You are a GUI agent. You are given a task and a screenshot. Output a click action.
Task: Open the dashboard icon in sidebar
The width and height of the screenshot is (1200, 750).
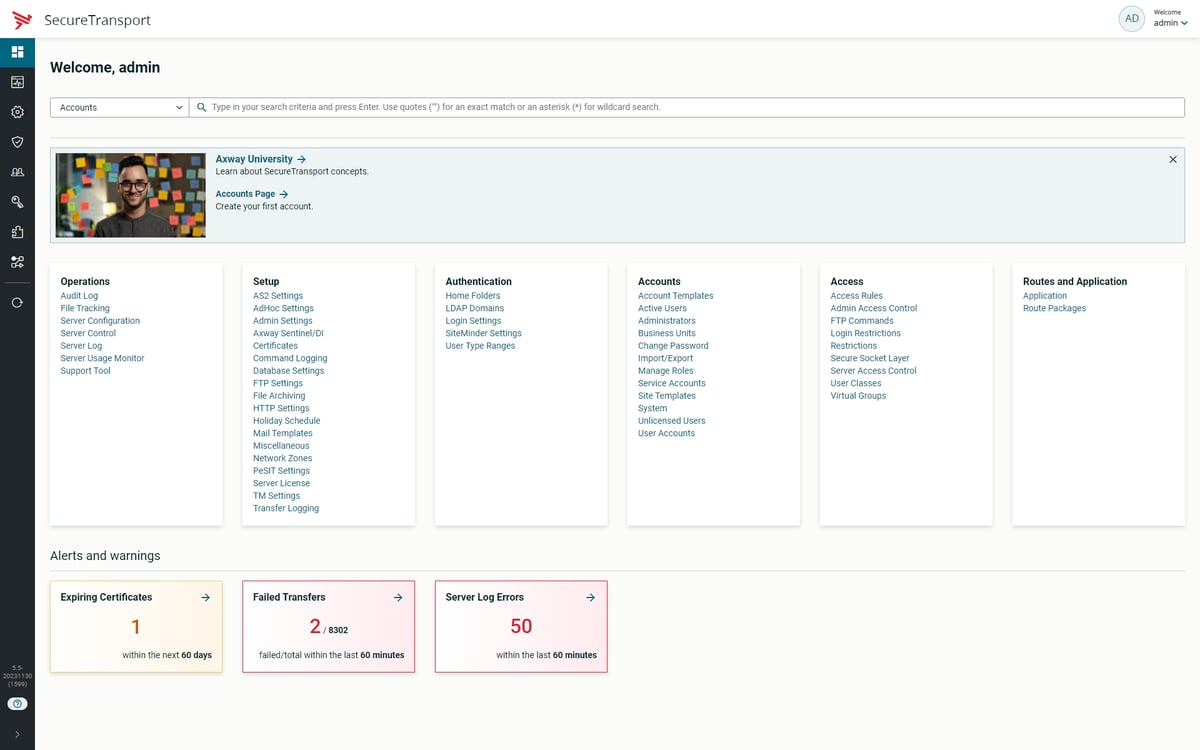[17, 52]
